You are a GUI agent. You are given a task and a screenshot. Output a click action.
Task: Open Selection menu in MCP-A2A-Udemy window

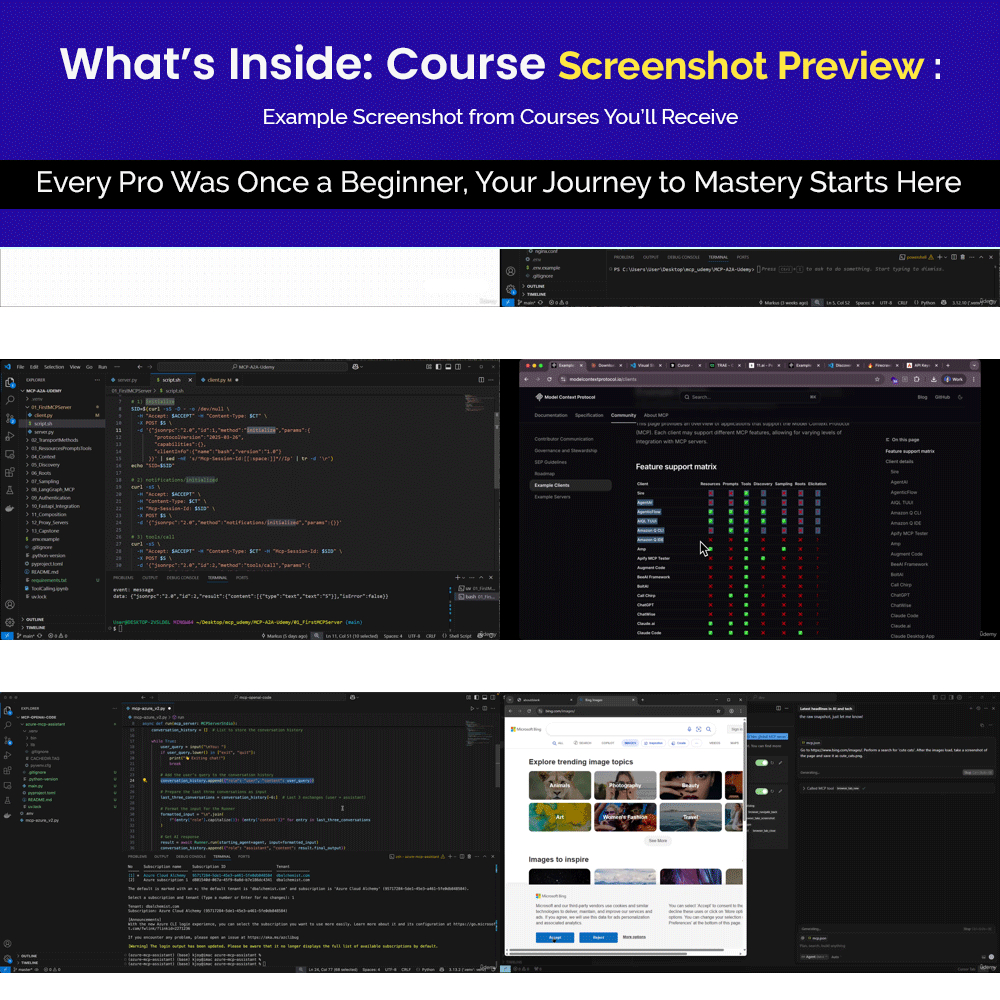(x=54, y=367)
